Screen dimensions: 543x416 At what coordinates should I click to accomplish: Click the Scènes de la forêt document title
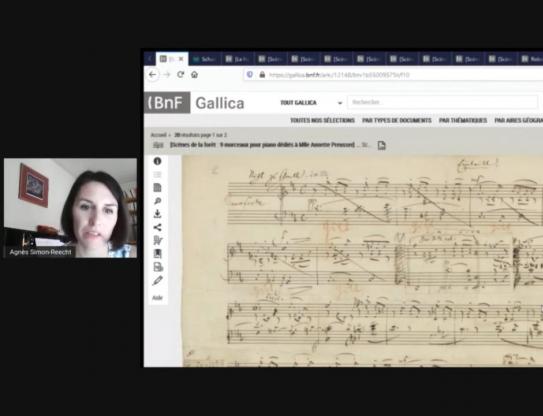262,145
